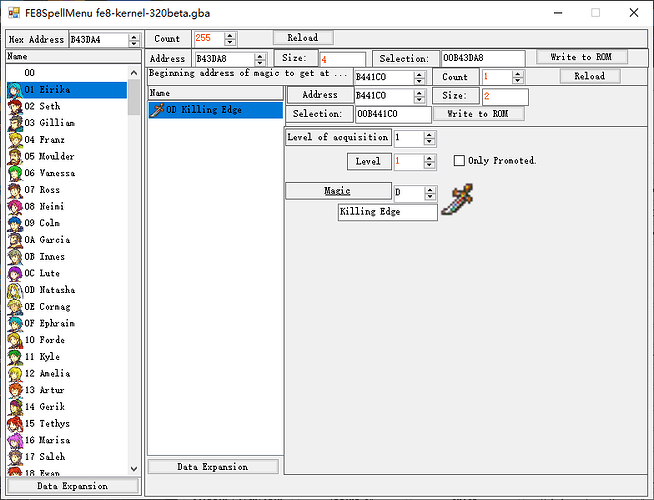The width and height of the screenshot is (654, 500).
Task: Adjust the Hex Address B43DA4 spinner
Action: click(134, 40)
